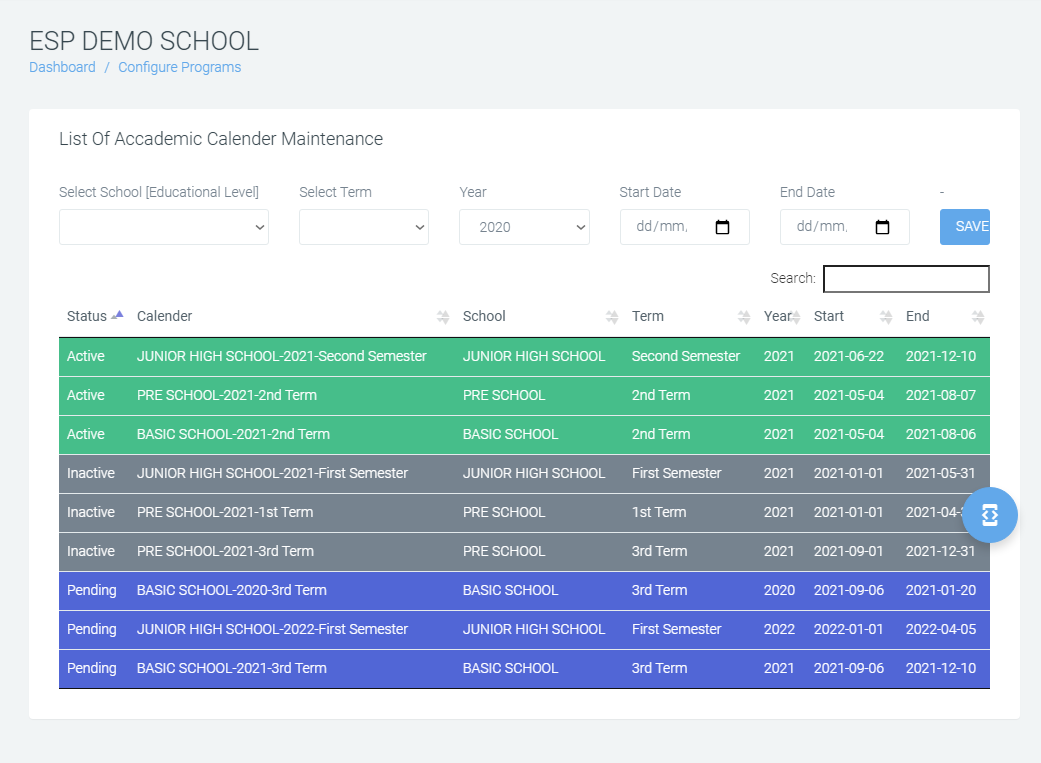The image size is (1041, 763).
Task: Open the Start Date calendar picker icon
Action: [x=723, y=227]
